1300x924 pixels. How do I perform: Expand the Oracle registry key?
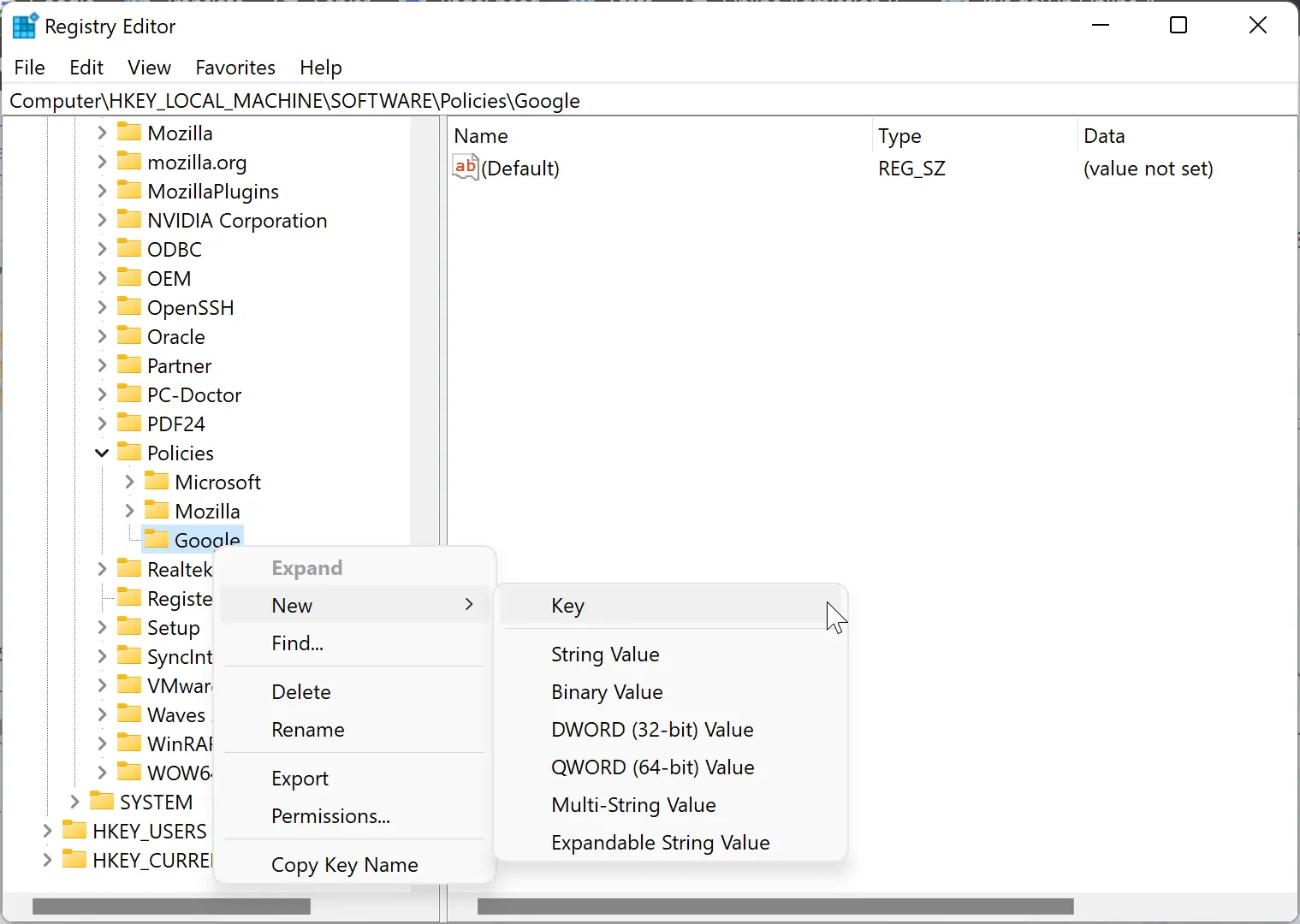(x=102, y=336)
